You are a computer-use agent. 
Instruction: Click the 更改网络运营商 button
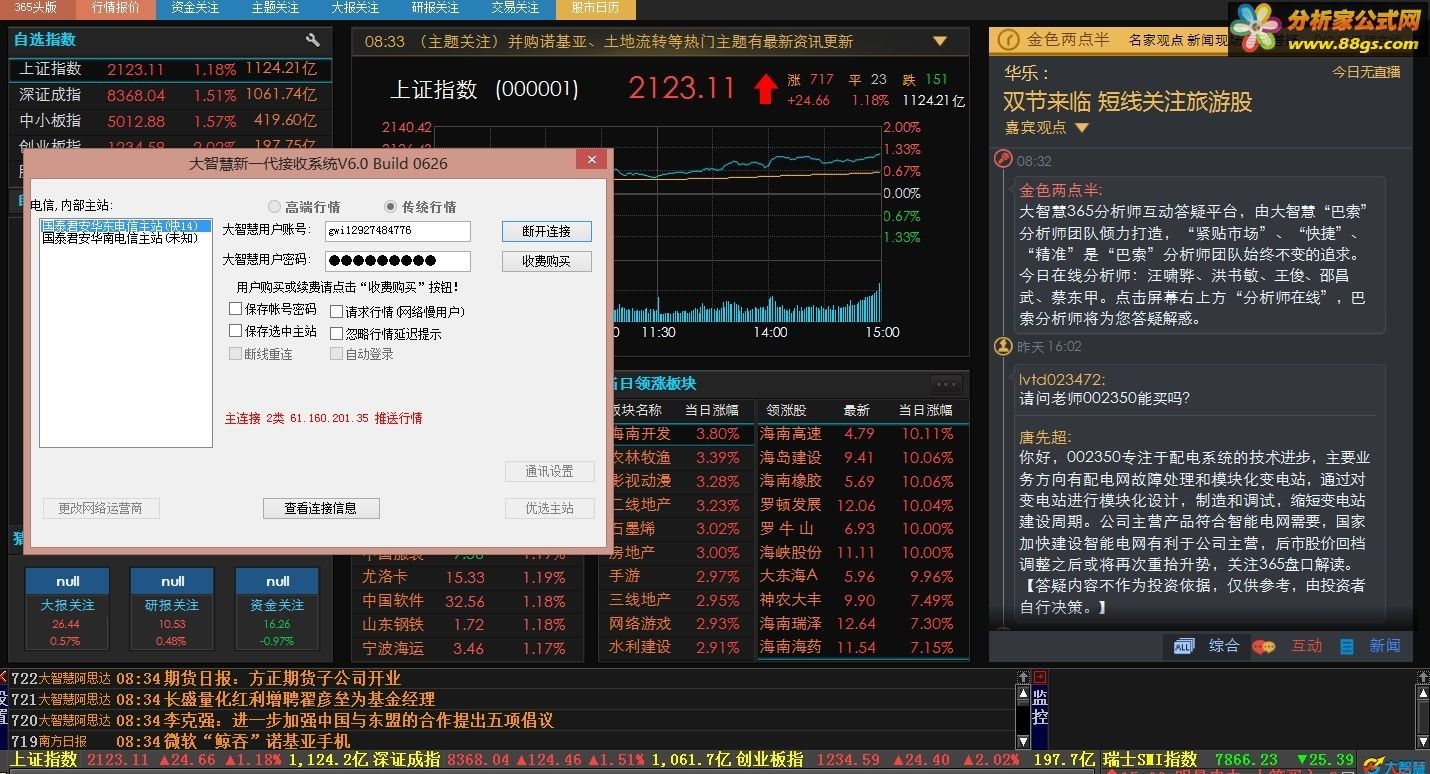100,508
